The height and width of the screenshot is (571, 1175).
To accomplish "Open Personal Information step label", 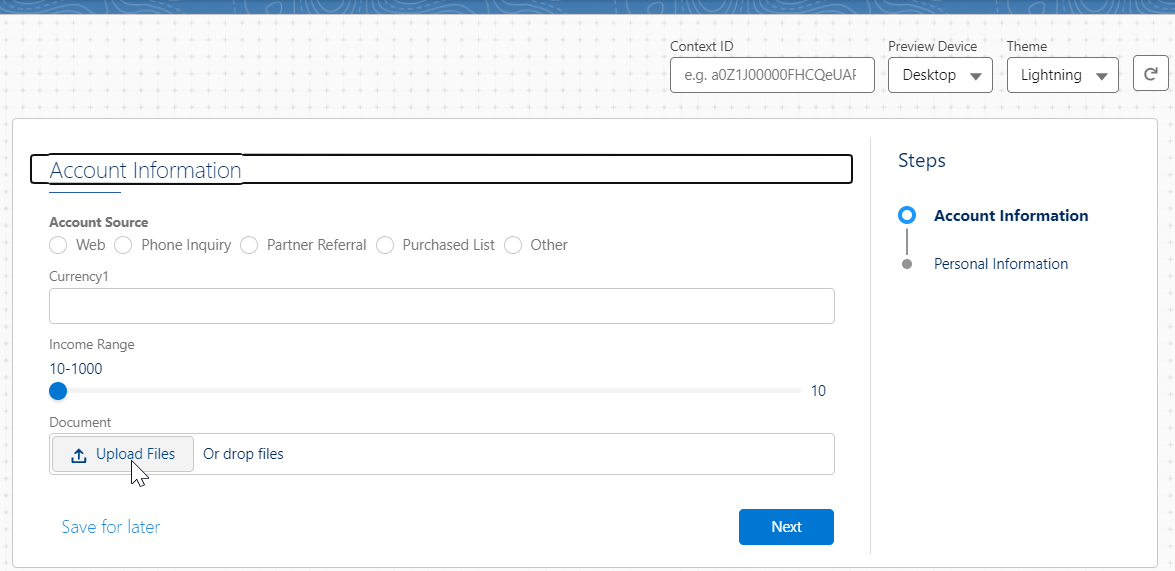I will point(1000,264).
